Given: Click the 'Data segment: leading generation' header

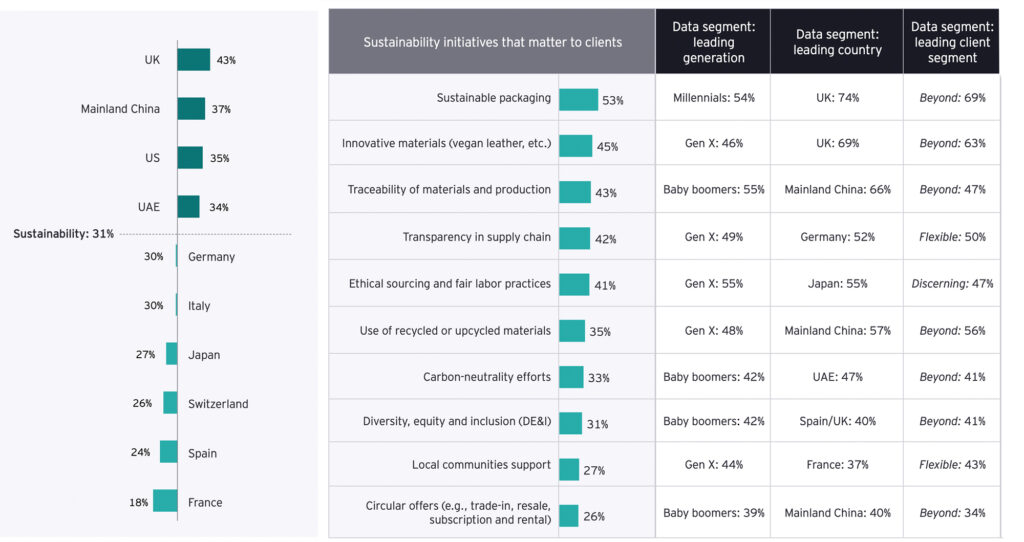Looking at the screenshot, I should [713, 42].
